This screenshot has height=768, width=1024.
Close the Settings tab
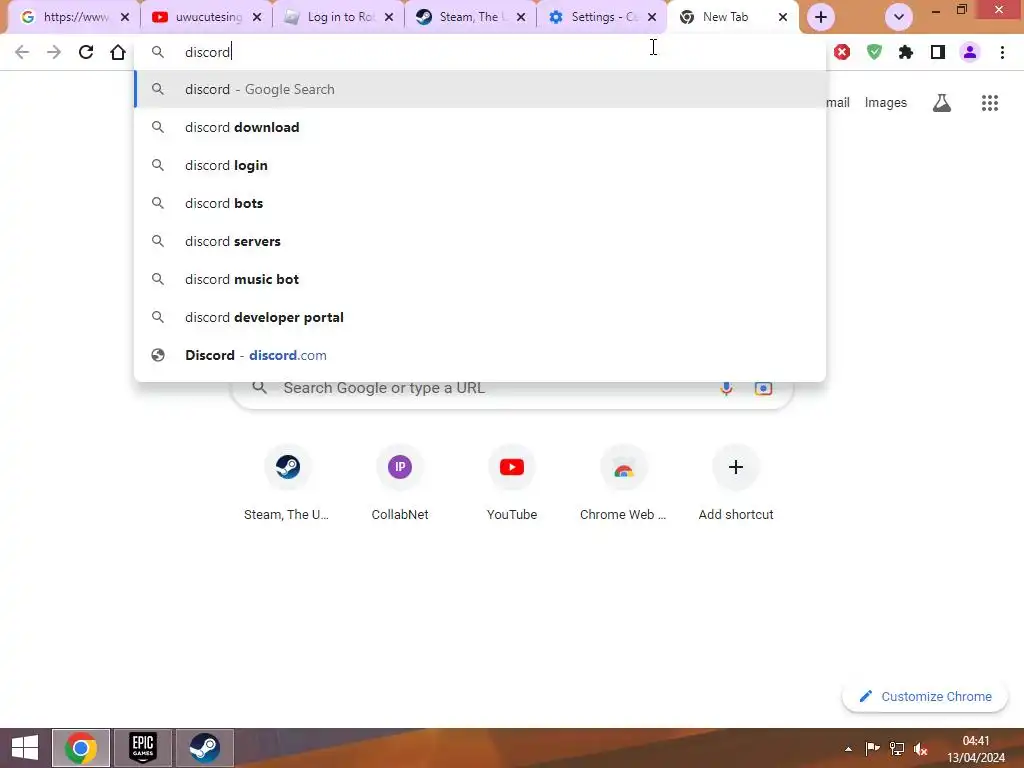651,18
